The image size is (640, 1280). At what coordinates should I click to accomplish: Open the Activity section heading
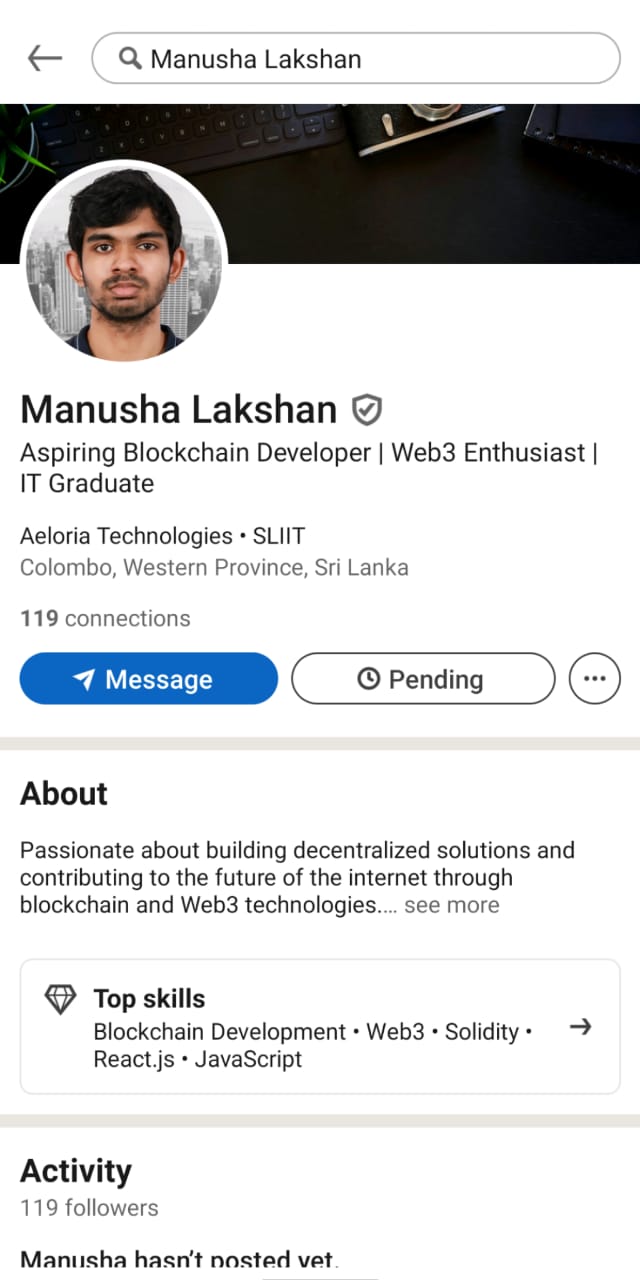point(76,1171)
